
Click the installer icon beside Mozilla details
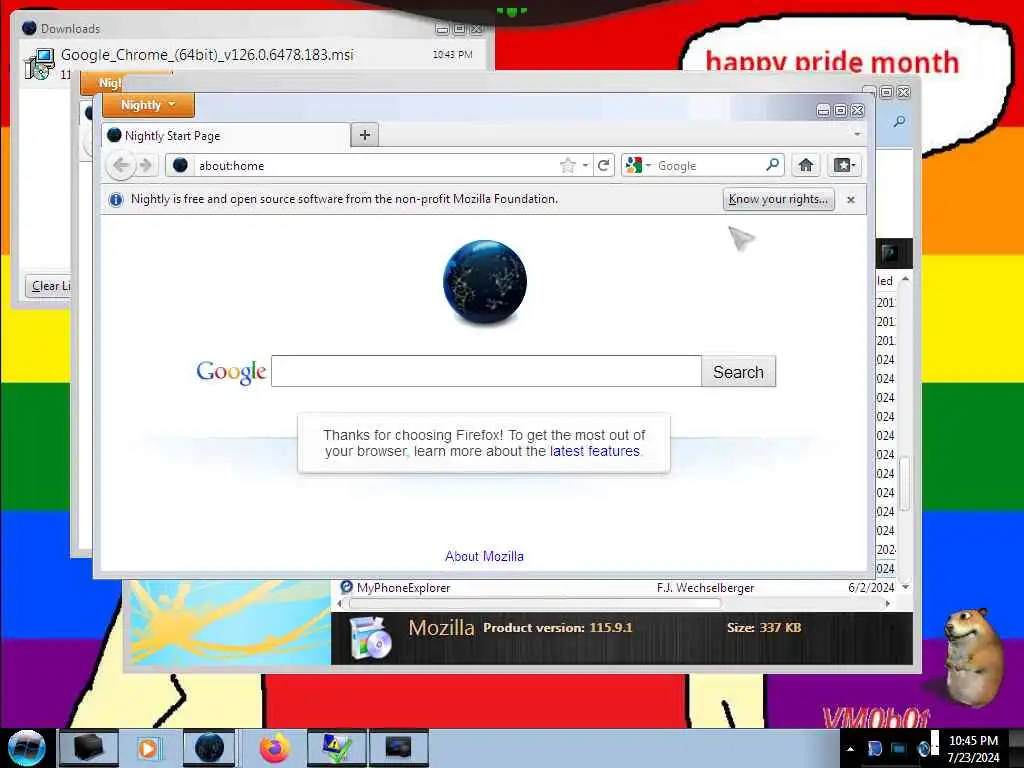click(370, 638)
